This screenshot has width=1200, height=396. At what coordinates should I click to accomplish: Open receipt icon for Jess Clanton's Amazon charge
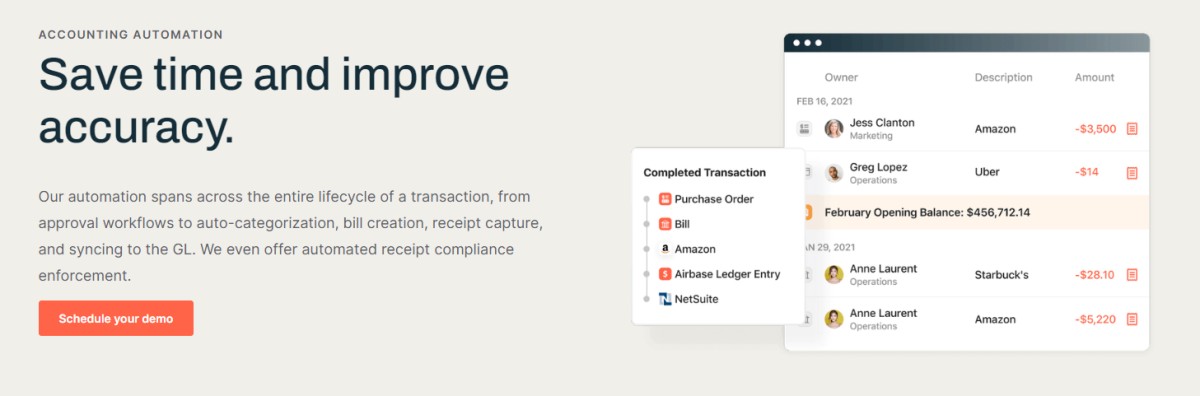click(x=1132, y=129)
